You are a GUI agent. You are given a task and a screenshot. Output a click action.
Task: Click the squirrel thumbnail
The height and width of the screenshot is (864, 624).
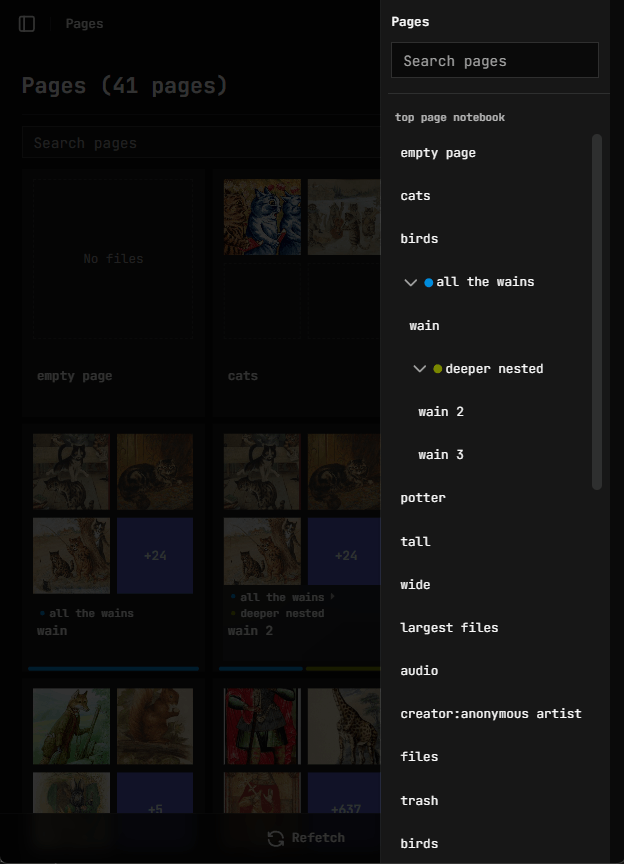(x=155, y=726)
